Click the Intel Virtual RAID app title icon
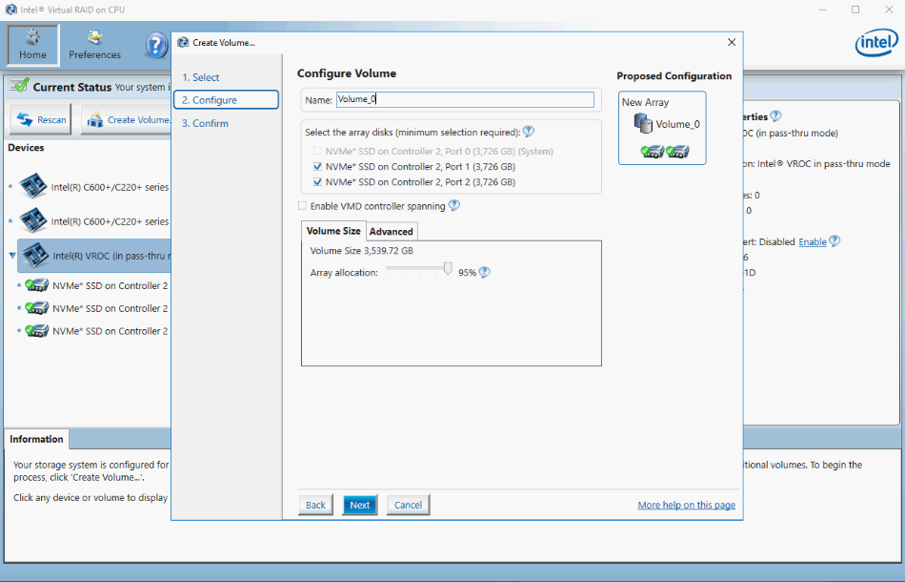 coord(10,9)
